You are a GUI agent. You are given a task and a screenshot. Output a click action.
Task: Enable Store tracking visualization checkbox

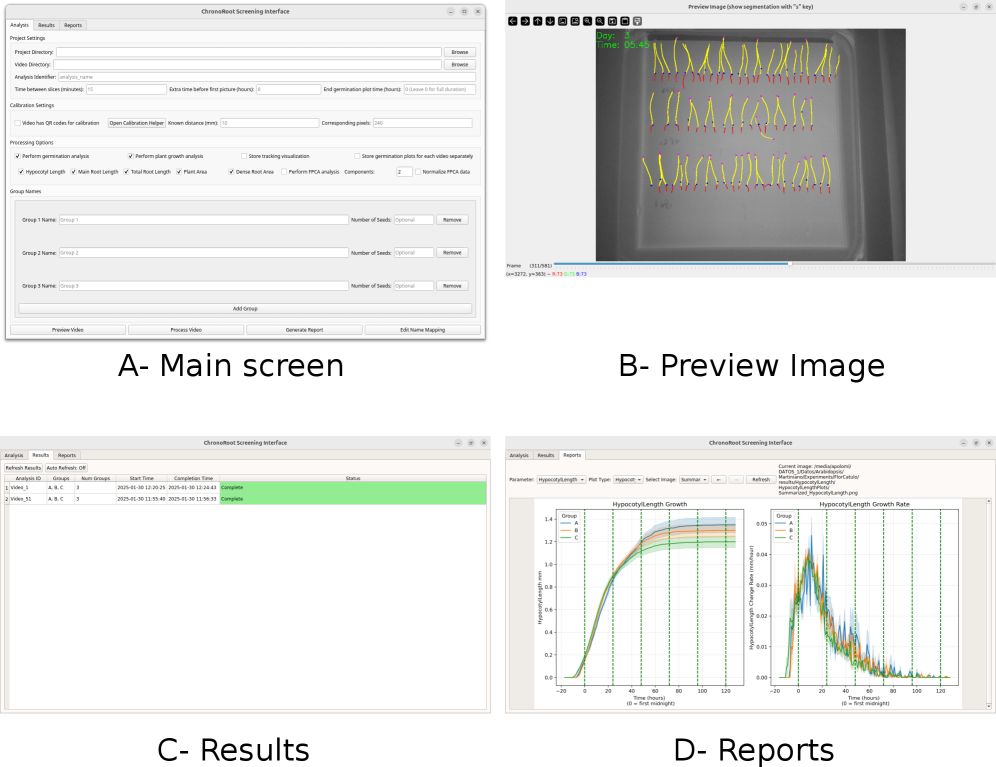(244, 156)
